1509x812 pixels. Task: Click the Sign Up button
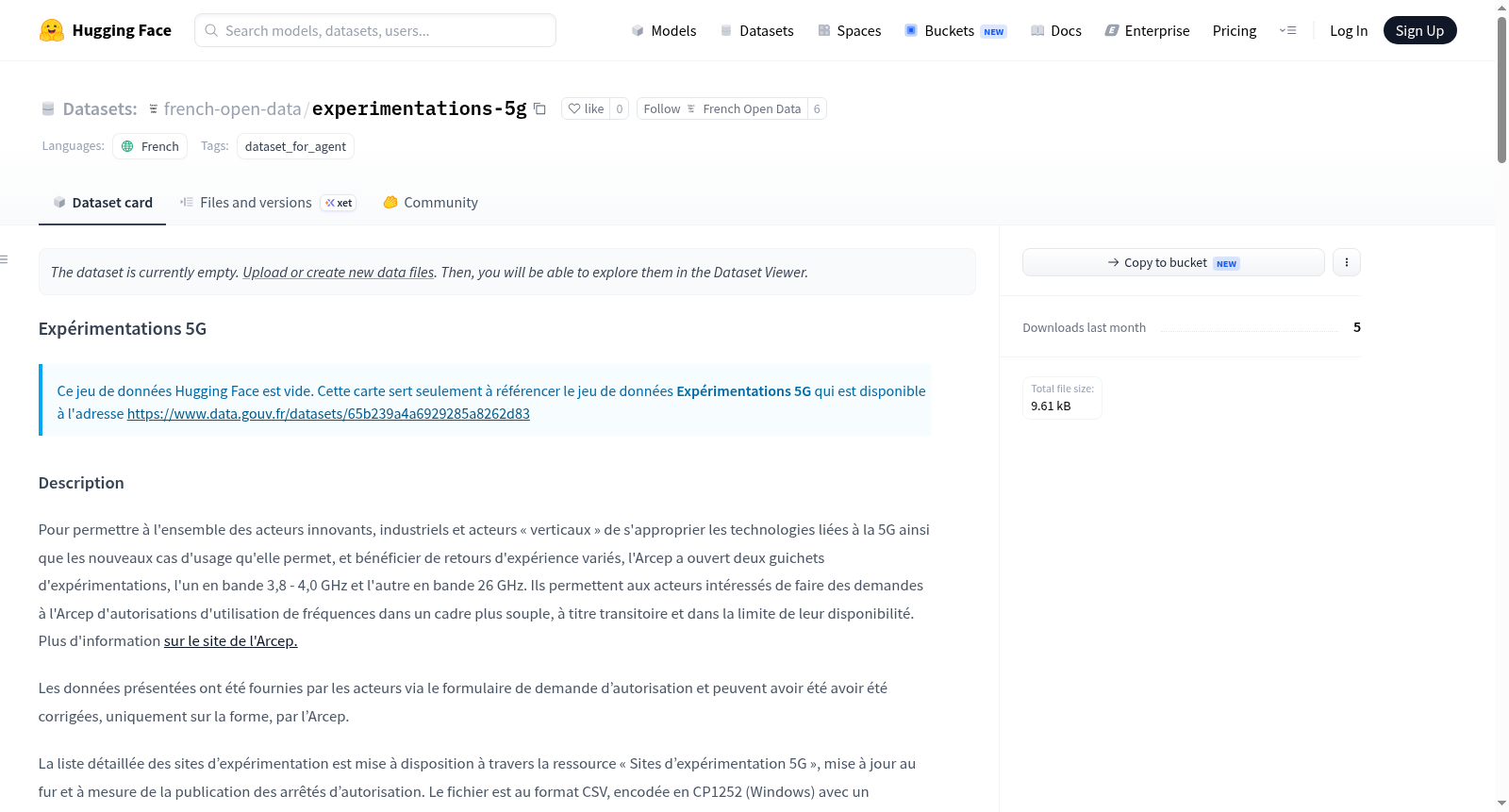[1419, 30]
